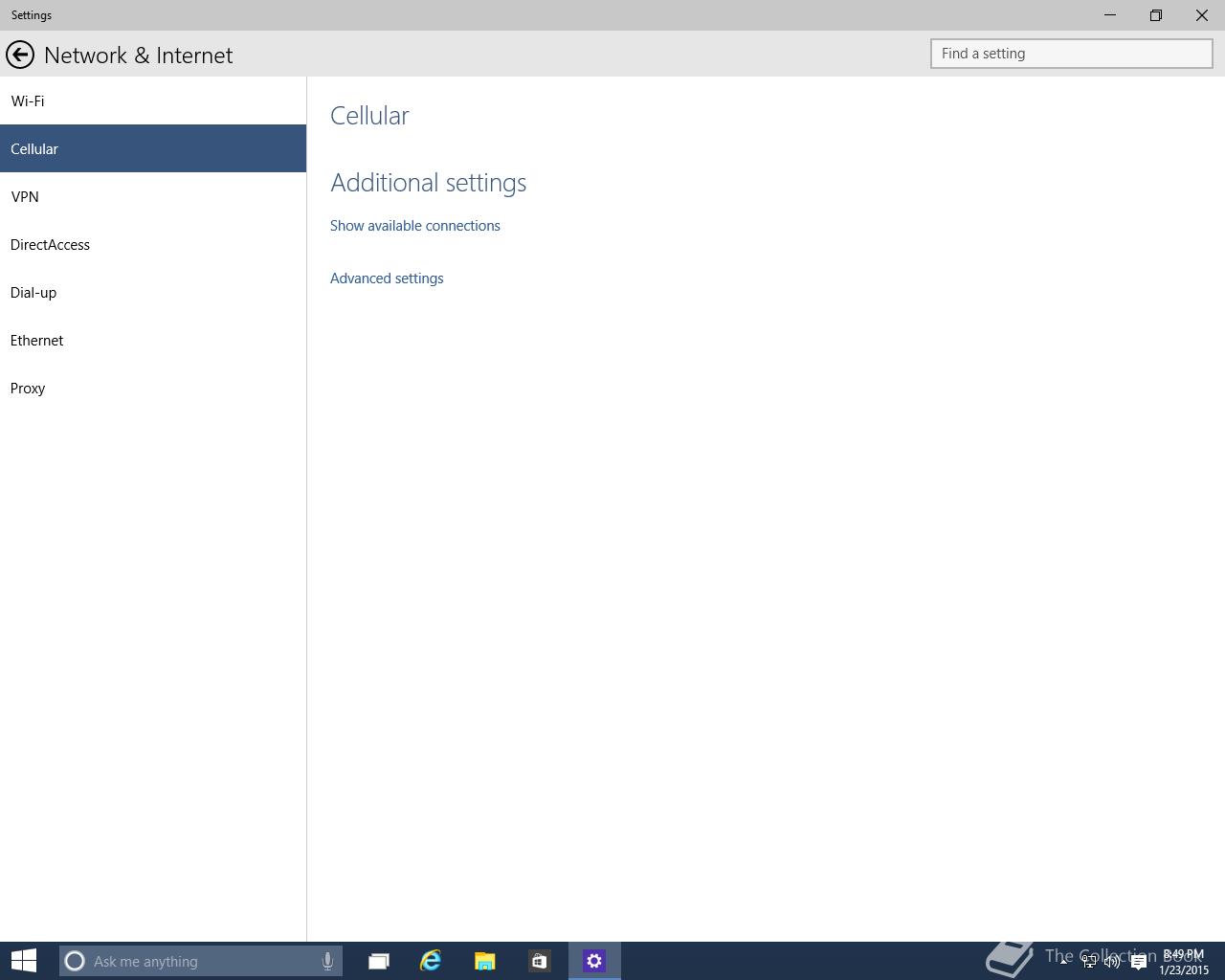This screenshot has width=1225, height=980.
Task: Switch to DirectAccess settings
Action: tap(153, 244)
